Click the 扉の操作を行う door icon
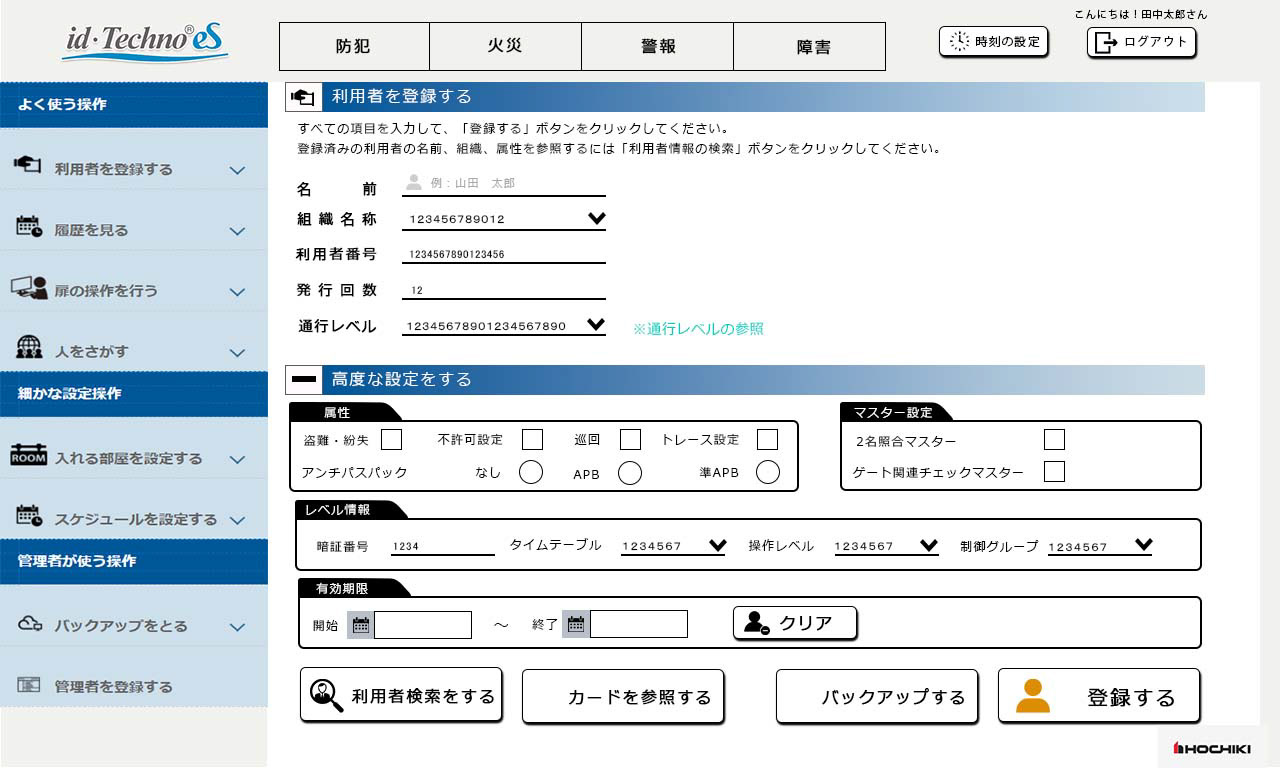 click(x=28, y=288)
